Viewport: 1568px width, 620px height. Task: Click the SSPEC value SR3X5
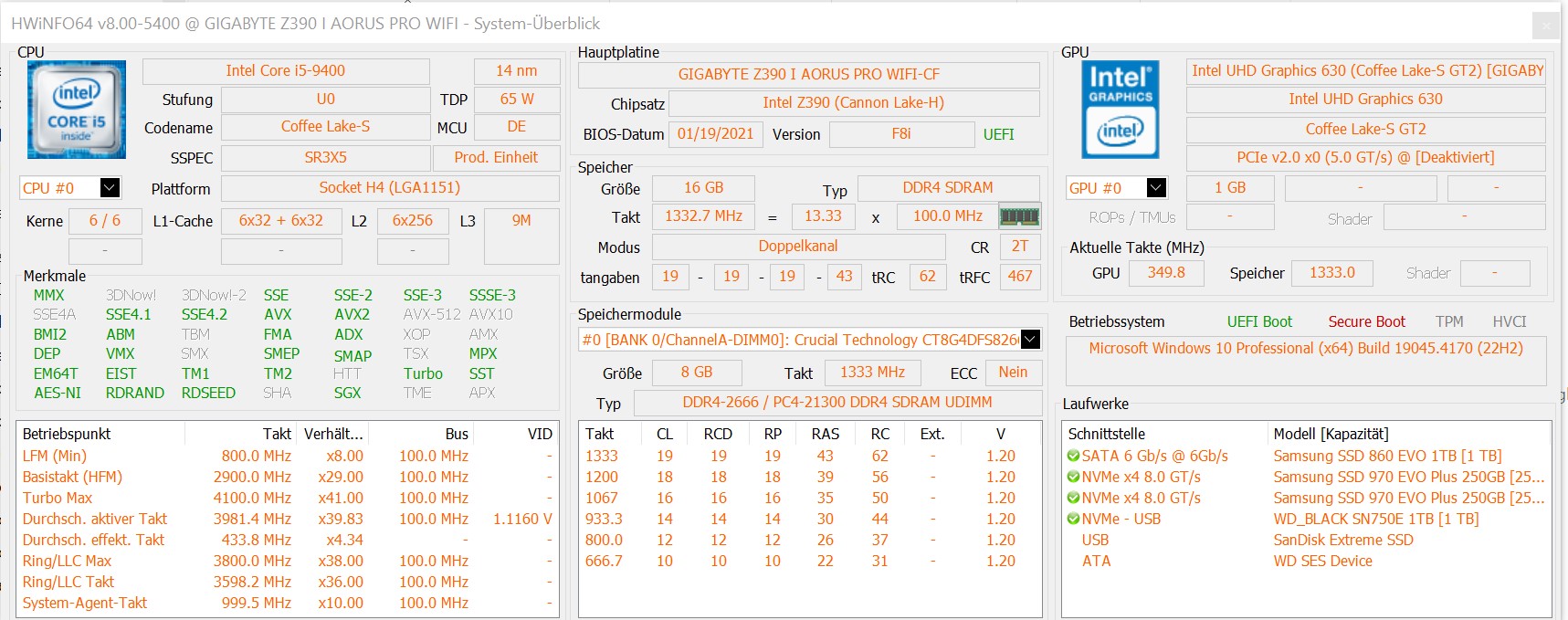tap(325, 157)
